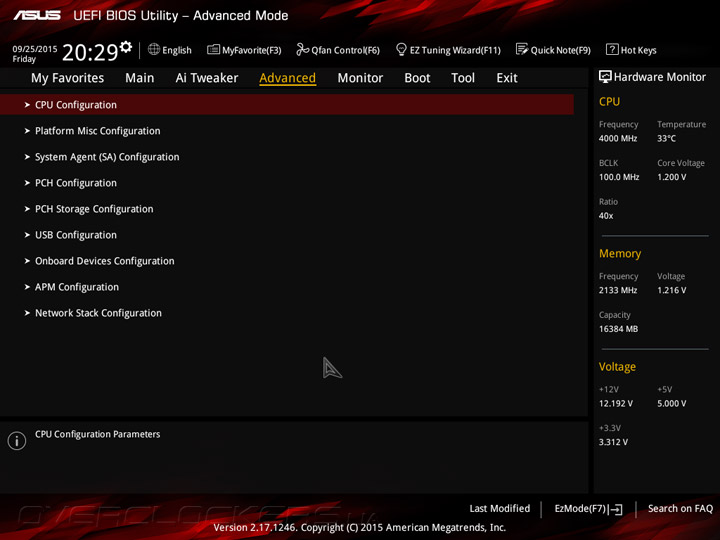The image size is (720, 540).
Task: Expand Network Stack Configuration arrow
Action: pyautogui.click(x=27, y=313)
